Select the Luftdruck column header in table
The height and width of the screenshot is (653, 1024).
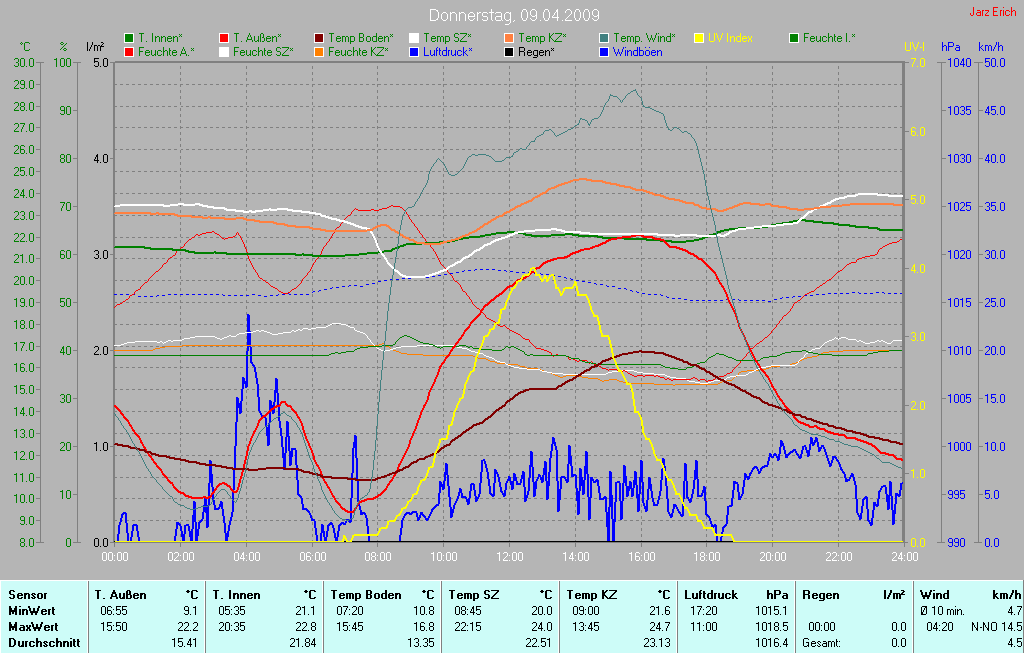(712, 594)
